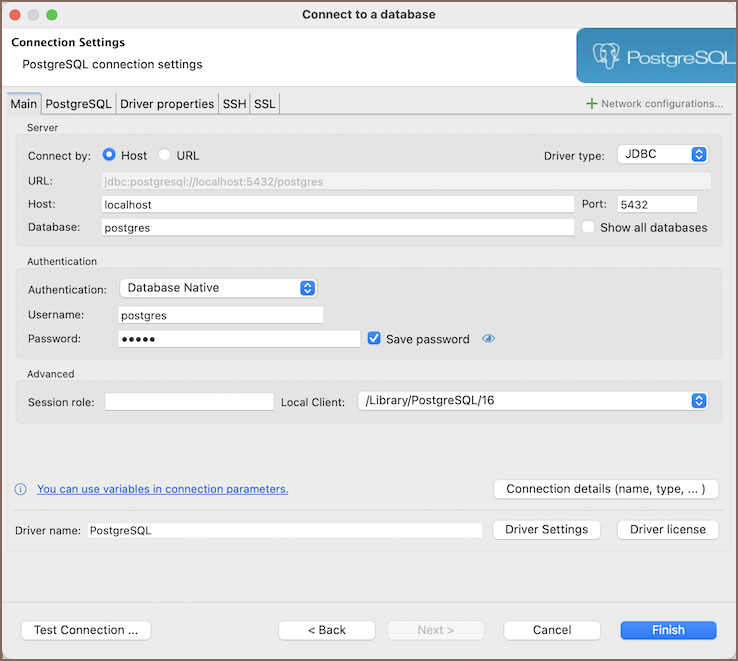Reveal password with the eye icon

pyautogui.click(x=488, y=339)
